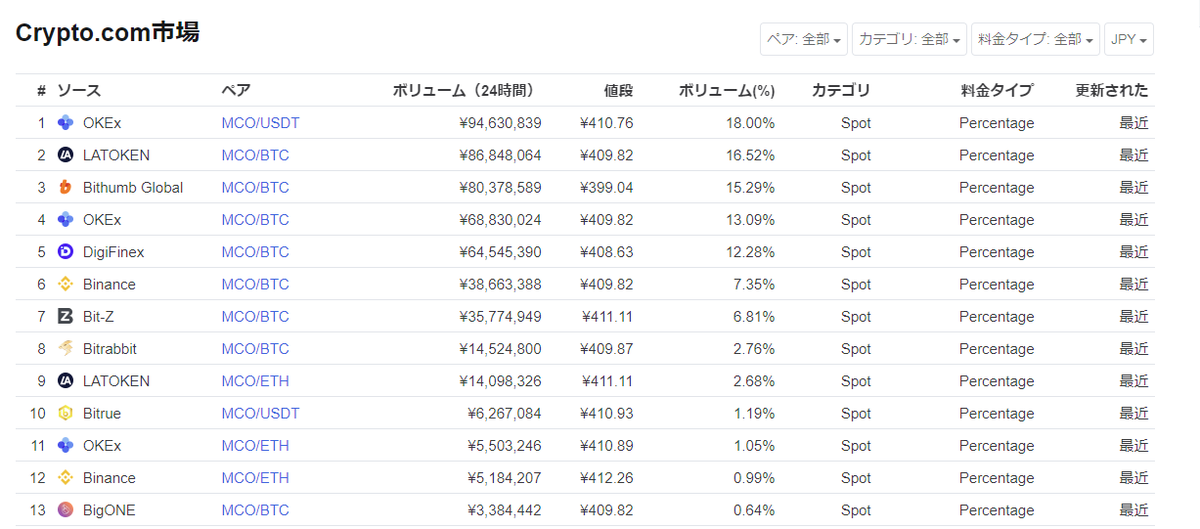The width and height of the screenshot is (1200, 529).
Task: Click volume value ¥94,630,839
Action: [x=500, y=123]
